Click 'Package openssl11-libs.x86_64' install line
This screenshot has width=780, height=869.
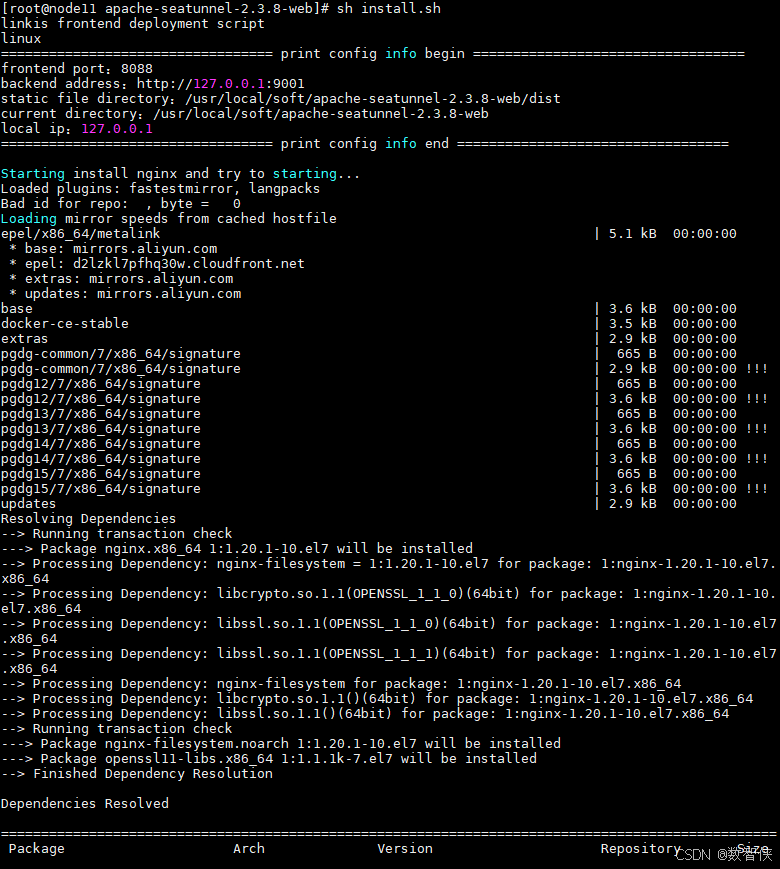coord(269,758)
